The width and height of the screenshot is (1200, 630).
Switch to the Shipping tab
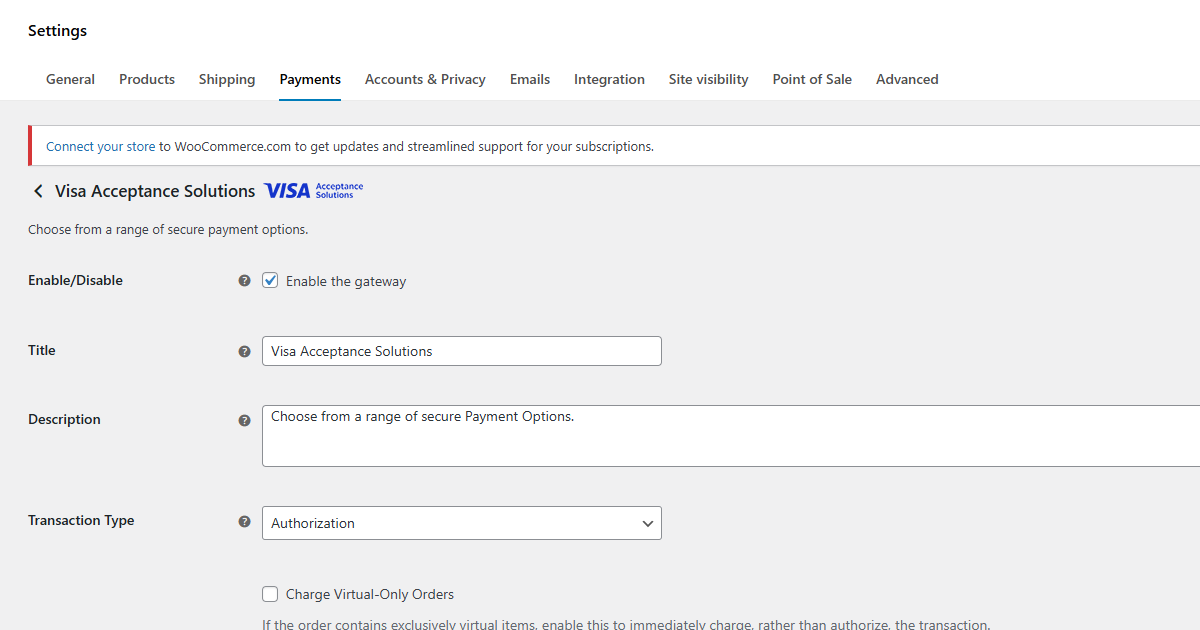point(226,79)
